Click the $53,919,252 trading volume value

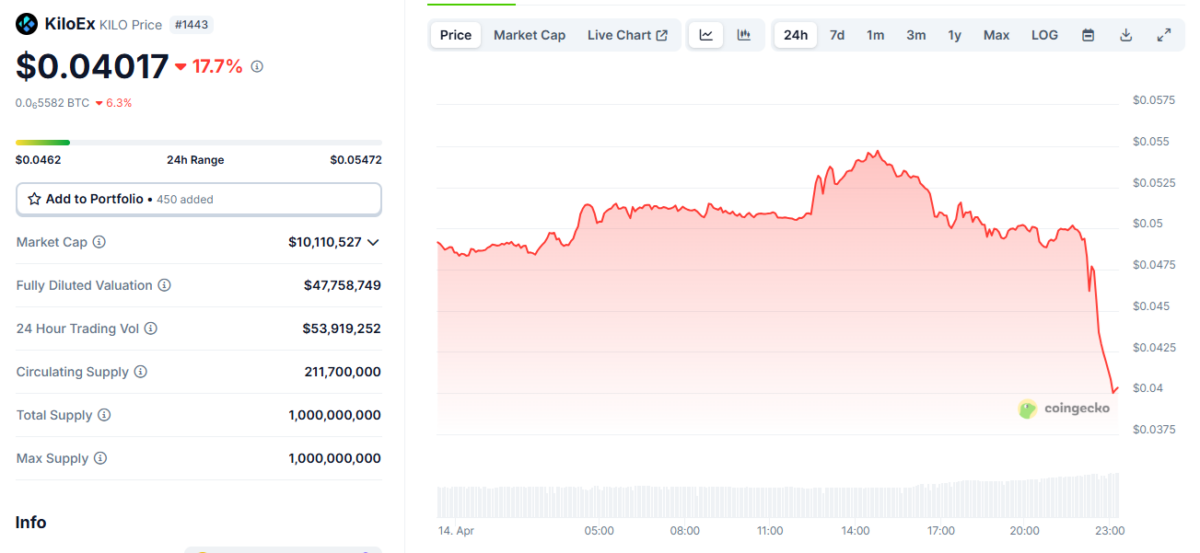(x=342, y=328)
